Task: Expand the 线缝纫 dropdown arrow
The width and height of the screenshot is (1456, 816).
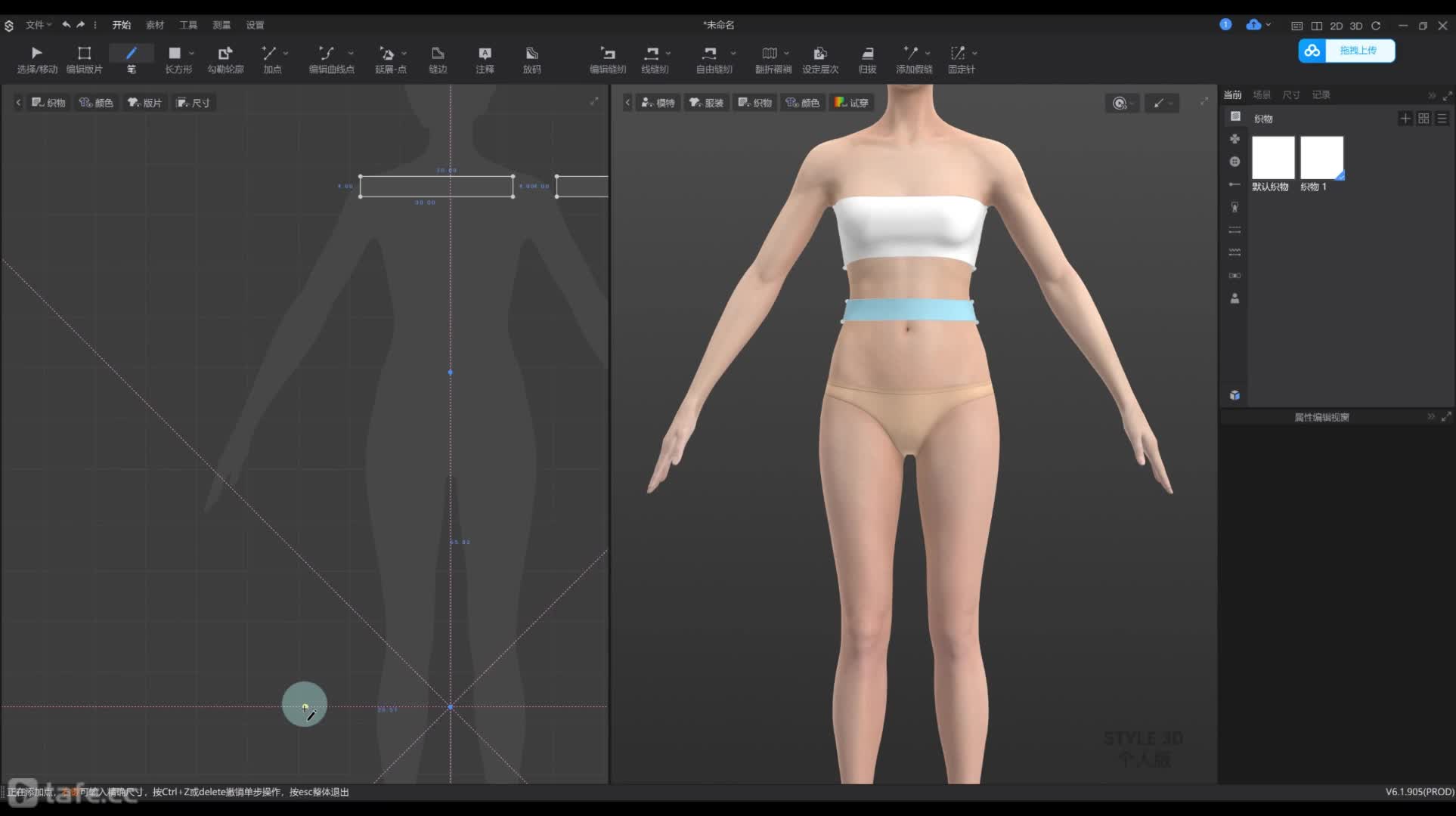Action: [668, 53]
